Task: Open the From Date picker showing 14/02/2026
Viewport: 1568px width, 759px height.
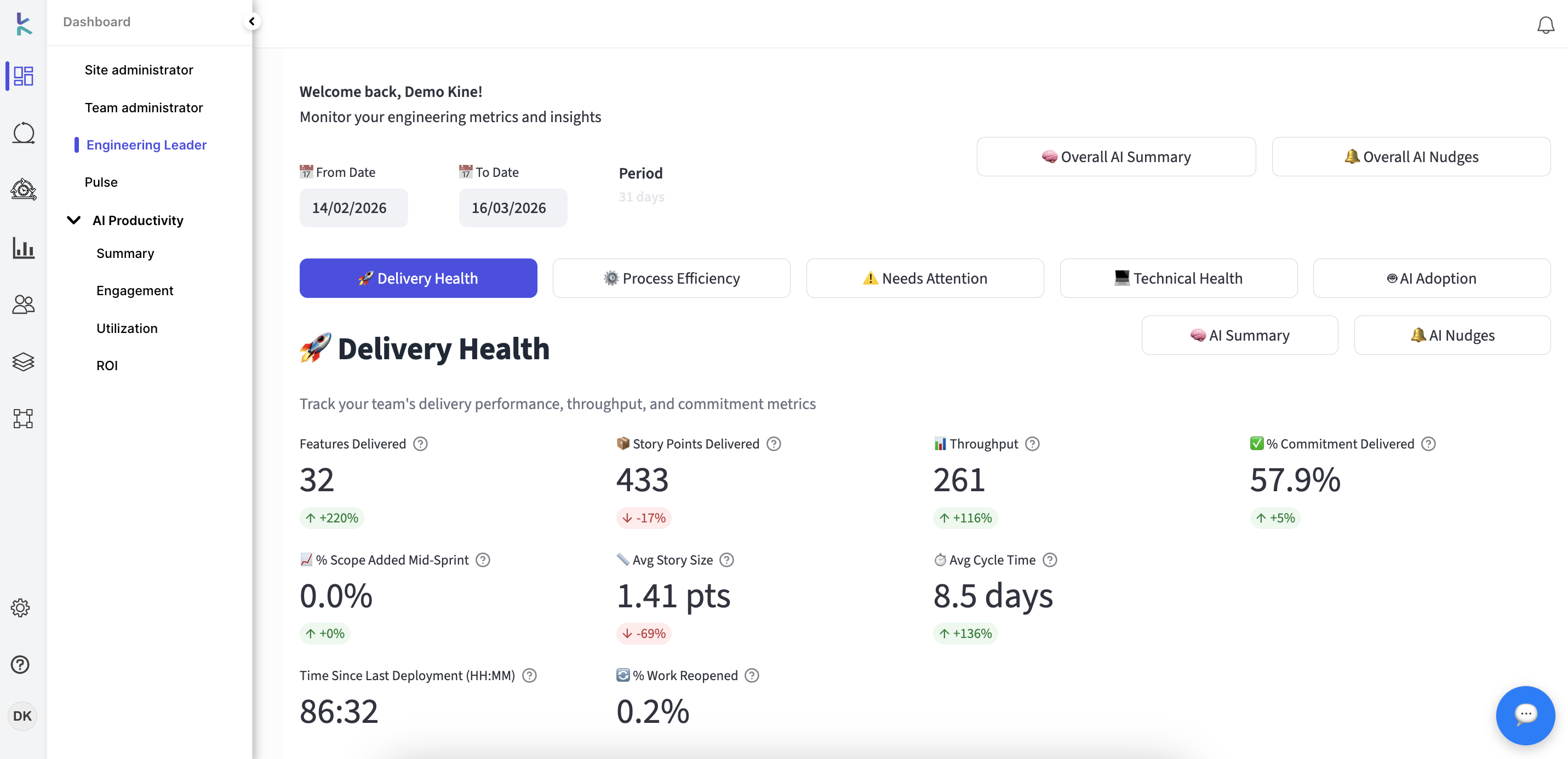Action: point(353,208)
